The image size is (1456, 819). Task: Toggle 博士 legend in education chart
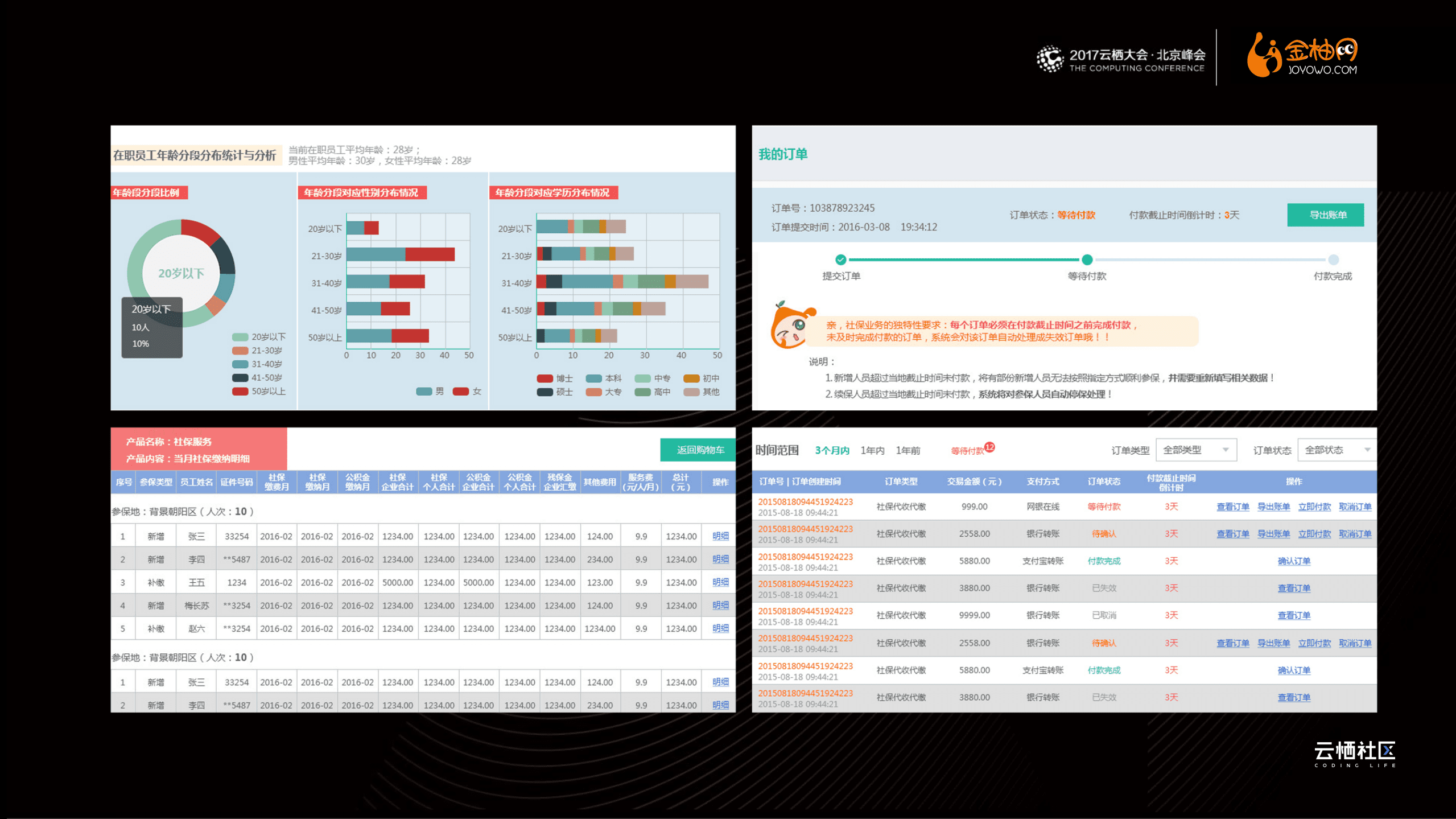(x=545, y=378)
